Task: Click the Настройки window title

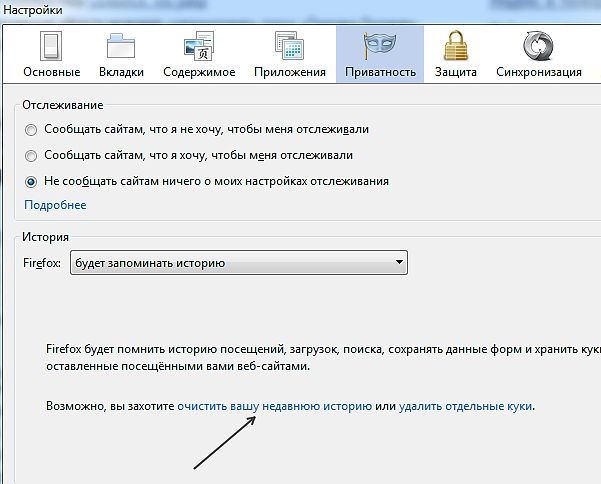Action: click(x=33, y=10)
